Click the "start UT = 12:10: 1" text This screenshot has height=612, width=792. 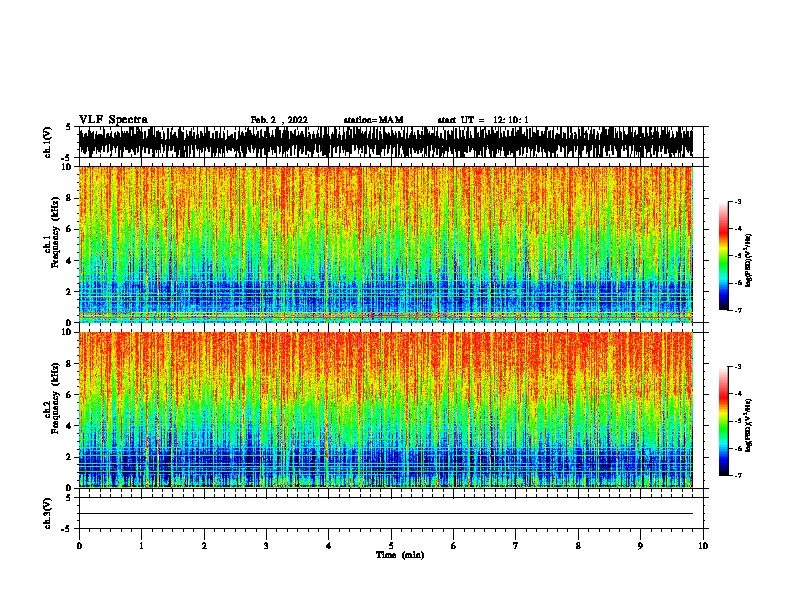[483, 120]
